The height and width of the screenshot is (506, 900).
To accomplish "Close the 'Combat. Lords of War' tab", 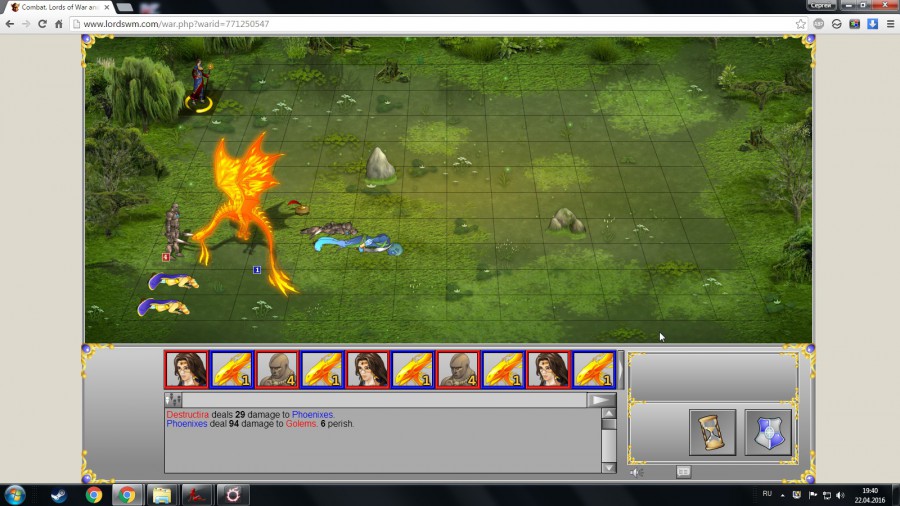I will point(107,7).
